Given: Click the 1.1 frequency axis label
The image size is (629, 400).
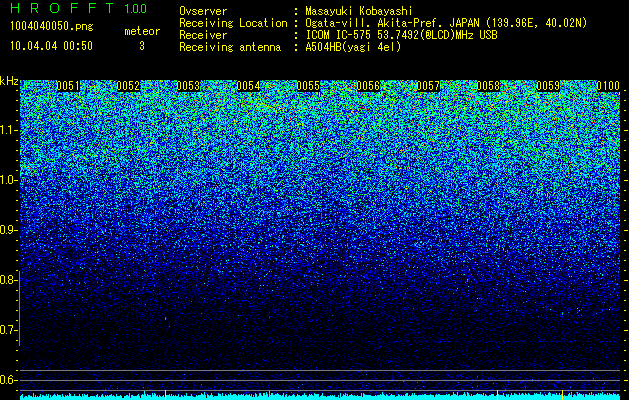Looking at the screenshot, I should tap(9, 130).
